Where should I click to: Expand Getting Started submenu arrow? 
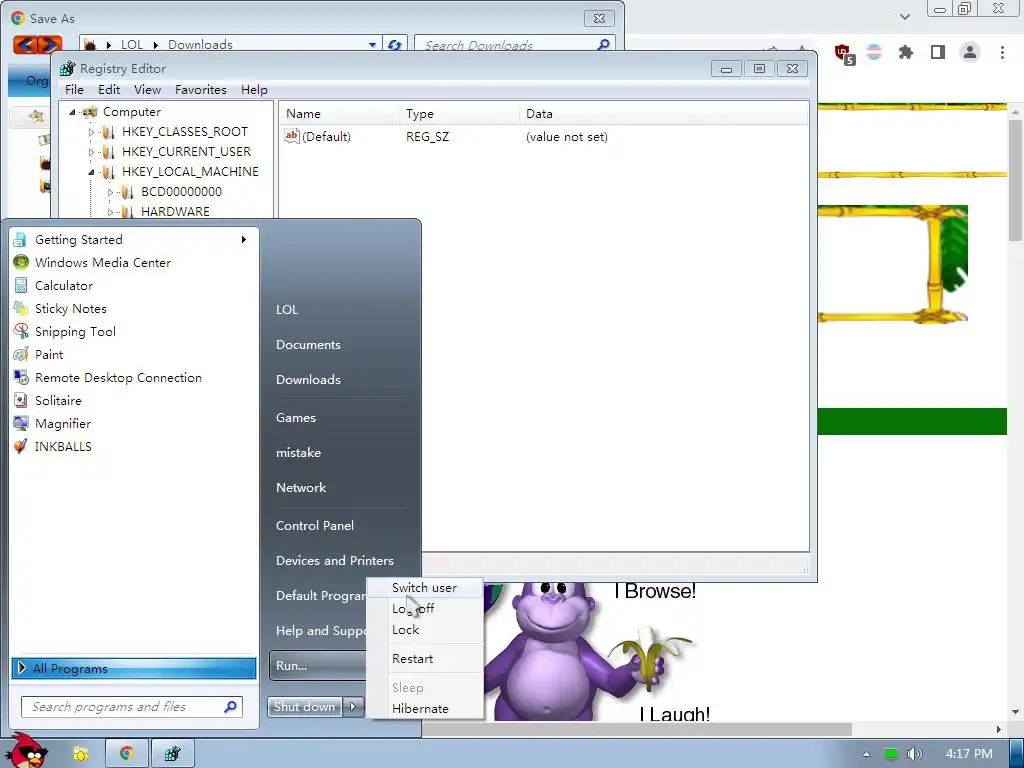point(244,240)
